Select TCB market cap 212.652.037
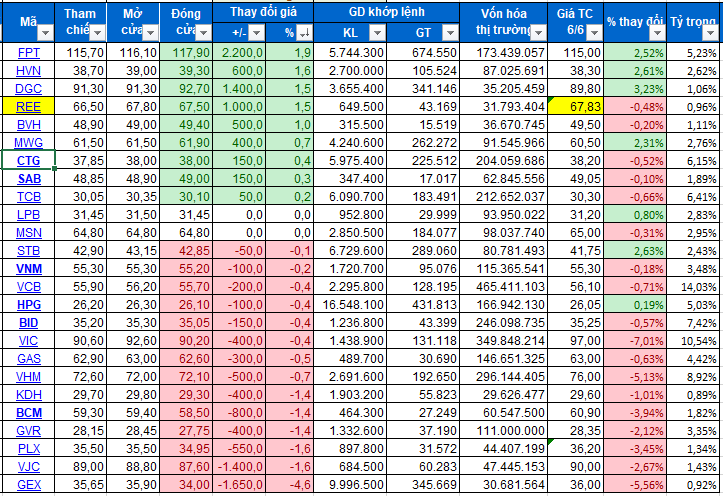Image resolution: width=723 pixels, height=496 pixels. (x=504, y=197)
